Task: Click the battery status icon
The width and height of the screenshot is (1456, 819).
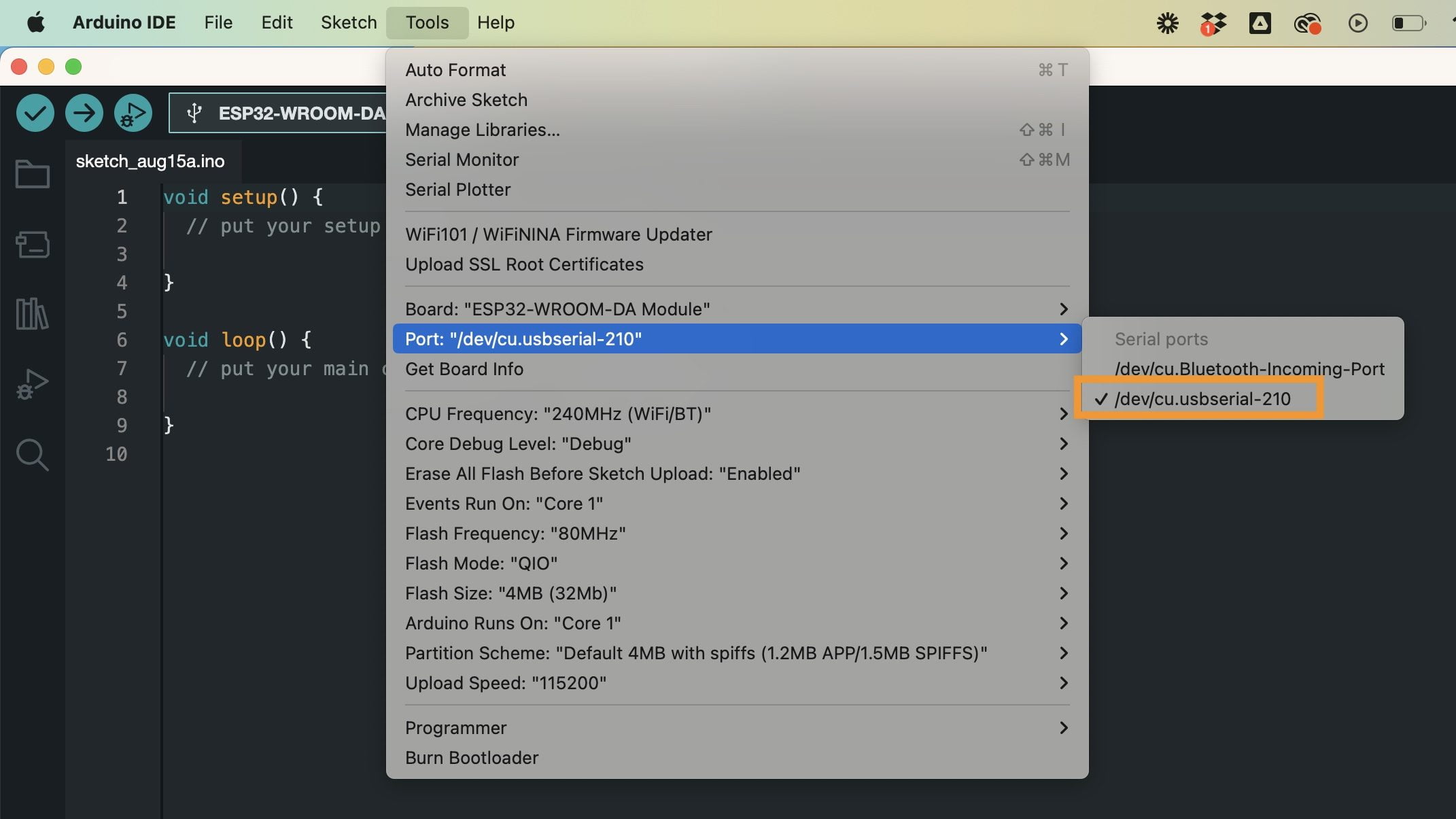Action: (x=1408, y=23)
